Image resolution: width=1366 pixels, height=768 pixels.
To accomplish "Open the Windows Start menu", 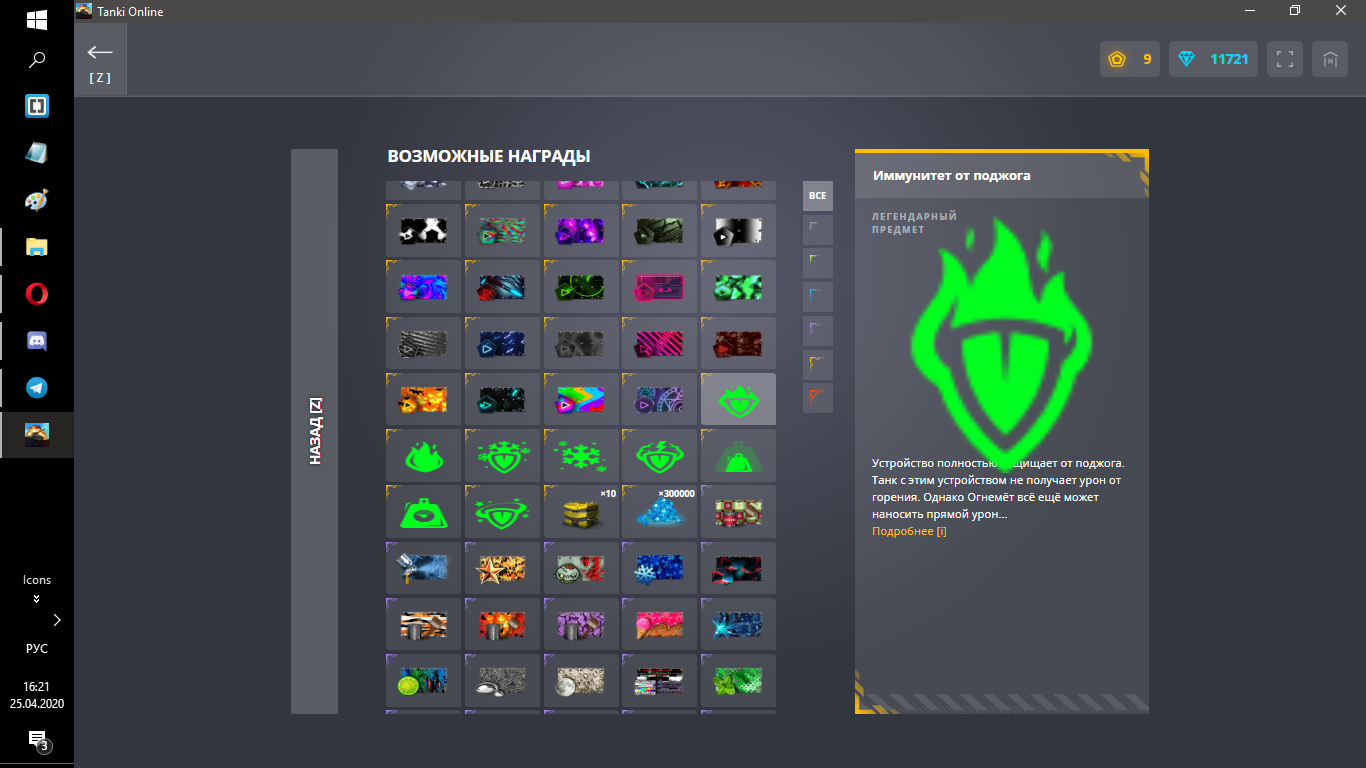I will pos(37,19).
